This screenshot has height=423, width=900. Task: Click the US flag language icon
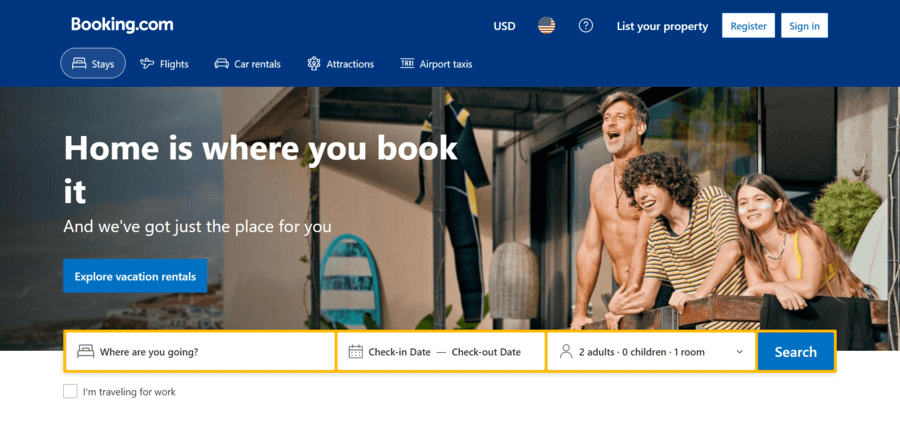(546, 25)
